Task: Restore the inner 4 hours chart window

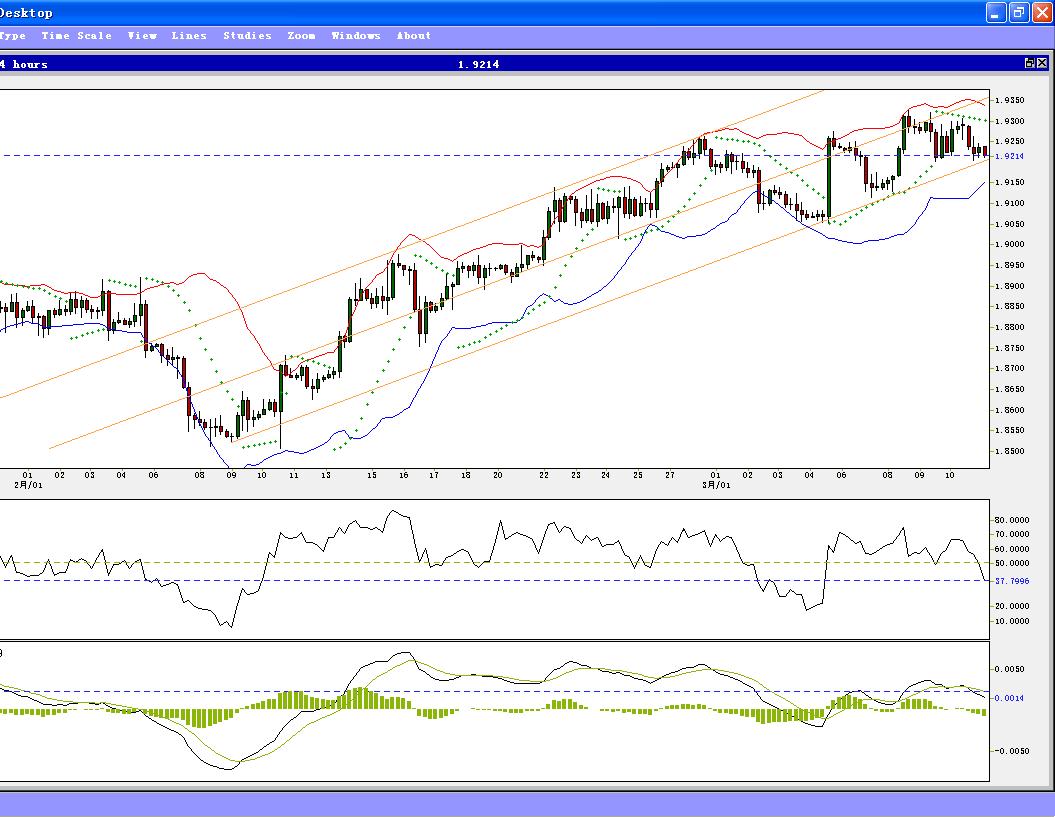Action: pyautogui.click(x=1029, y=63)
